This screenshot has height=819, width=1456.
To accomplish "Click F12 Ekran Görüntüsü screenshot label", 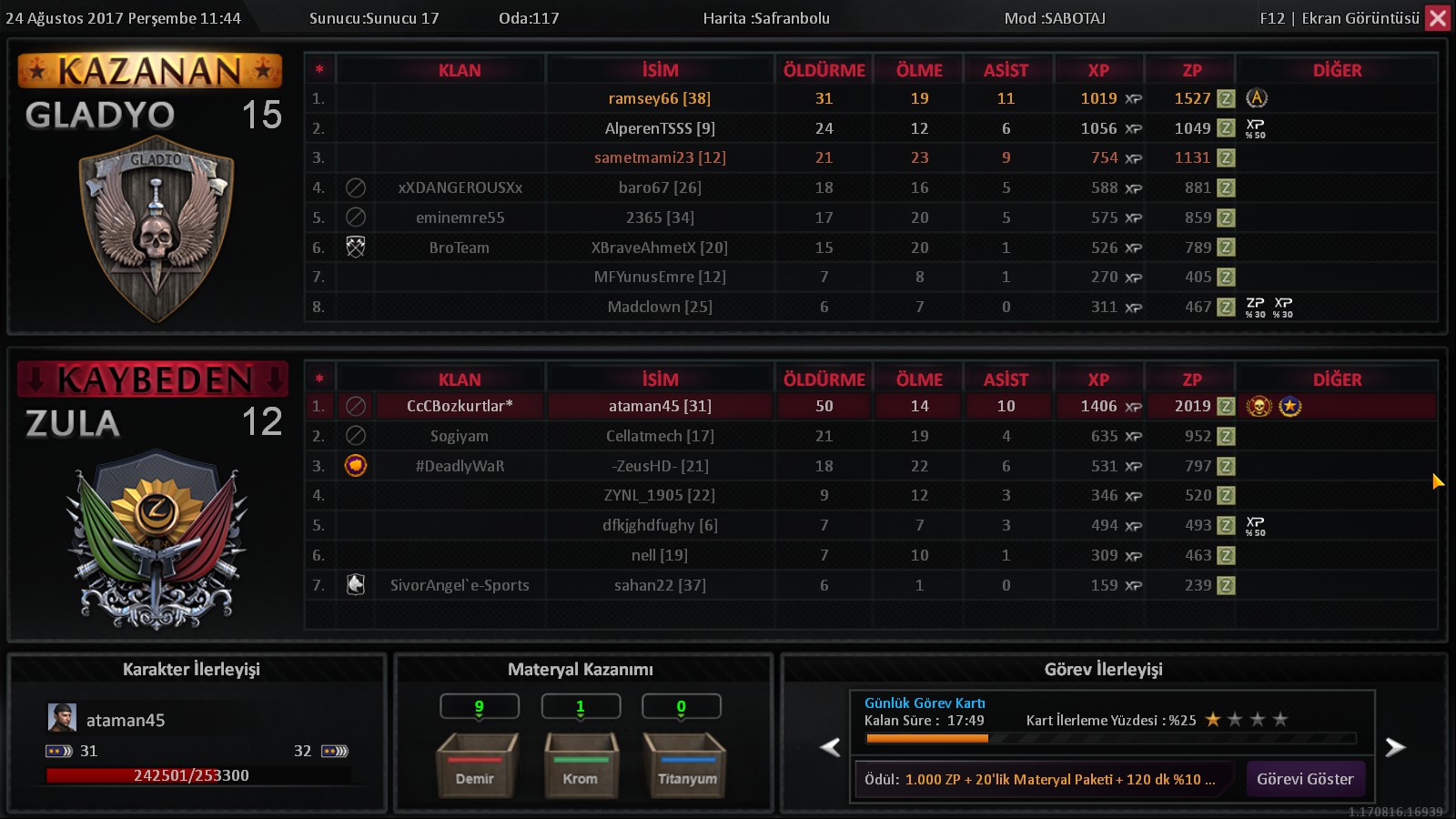I will [1340, 18].
